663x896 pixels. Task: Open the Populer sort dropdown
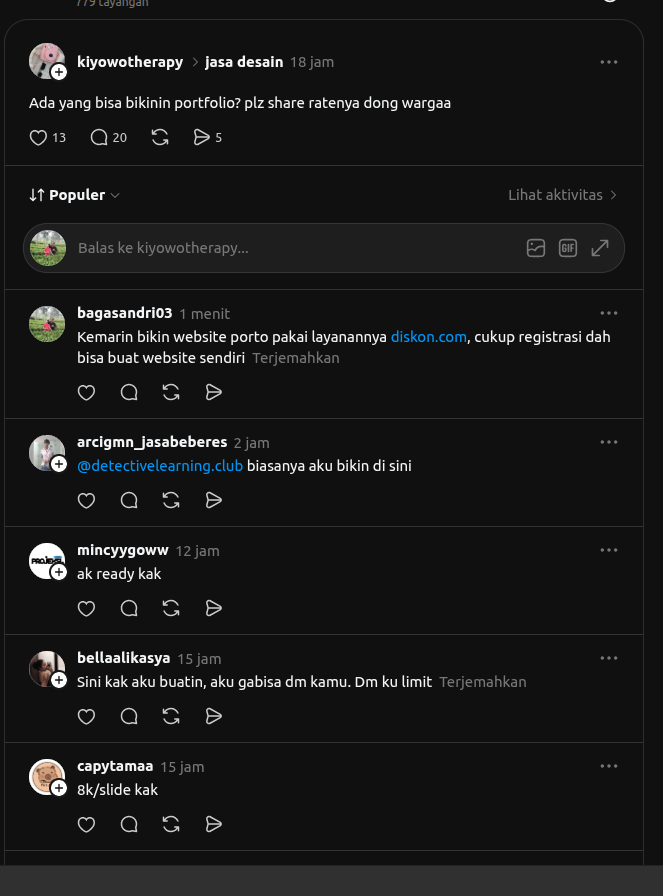coord(74,195)
